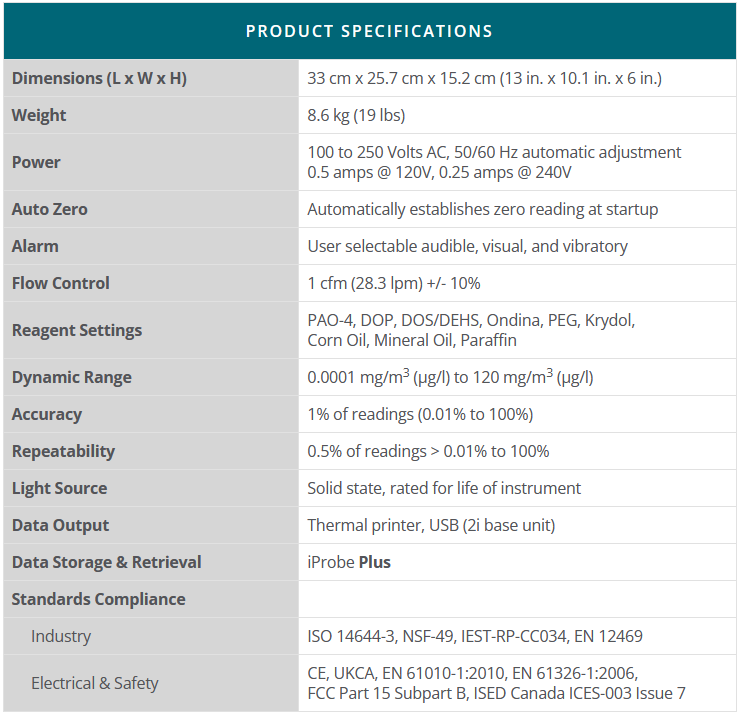Select the Auto Zero label
The image size is (746, 728).
click(50, 209)
